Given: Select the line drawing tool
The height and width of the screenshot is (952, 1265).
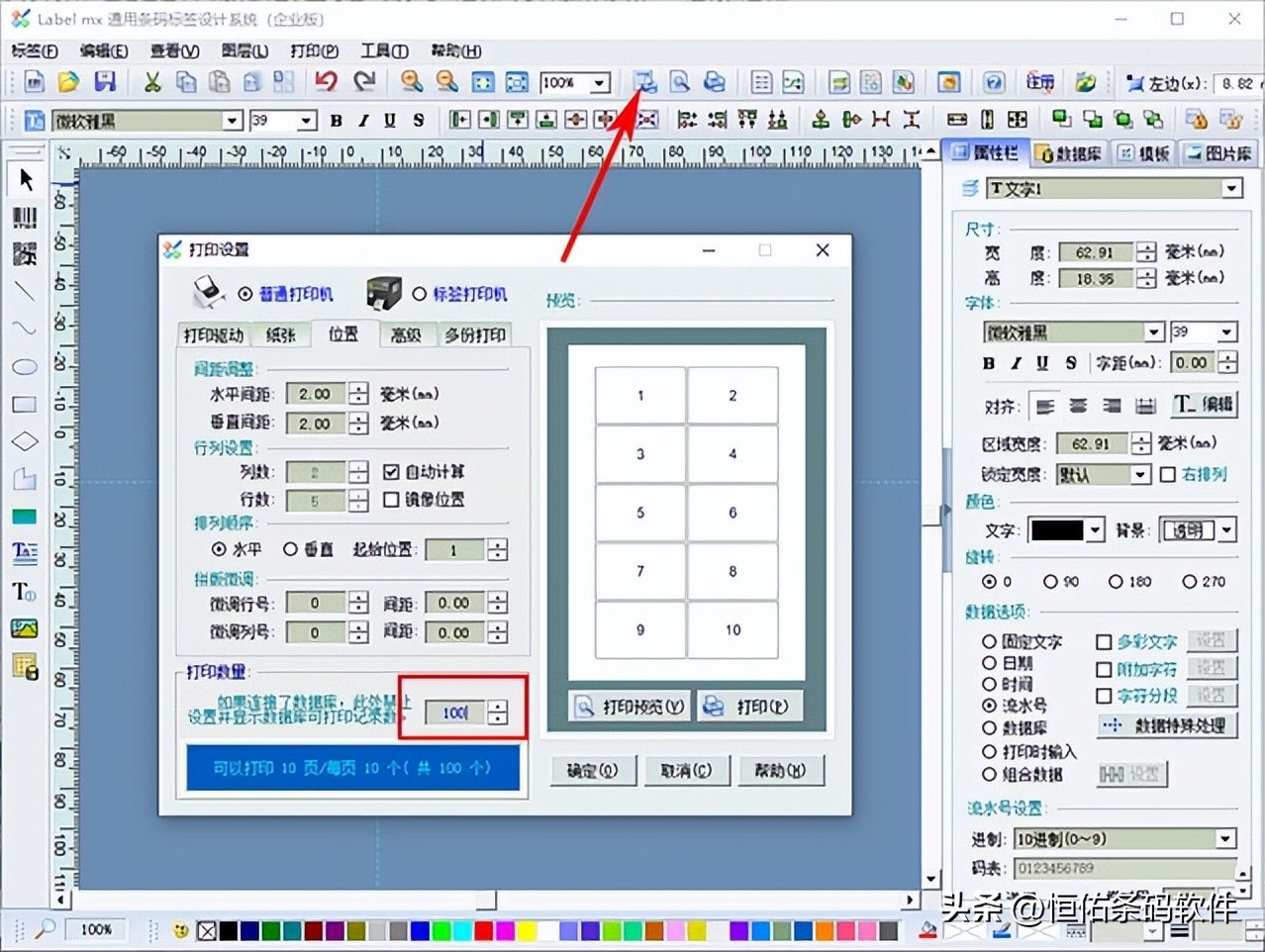Looking at the screenshot, I should click(25, 292).
